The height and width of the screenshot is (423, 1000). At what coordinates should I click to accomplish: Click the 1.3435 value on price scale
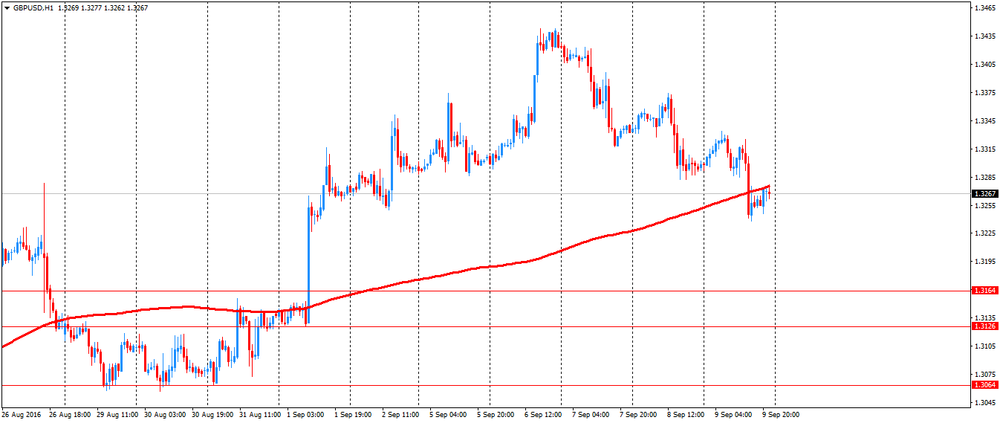click(983, 36)
